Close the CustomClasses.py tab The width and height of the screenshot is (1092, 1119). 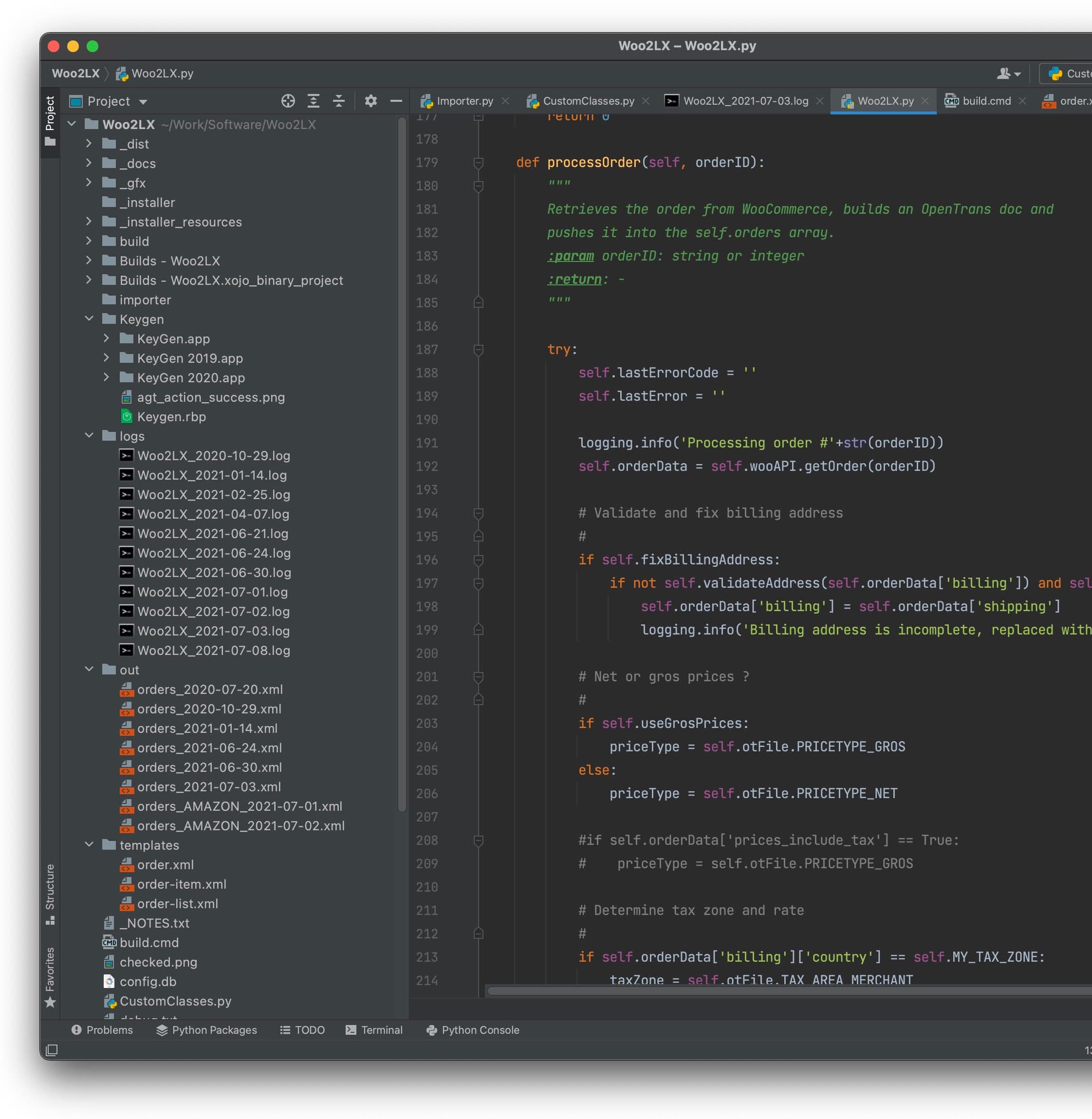click(x=646, y=101)
